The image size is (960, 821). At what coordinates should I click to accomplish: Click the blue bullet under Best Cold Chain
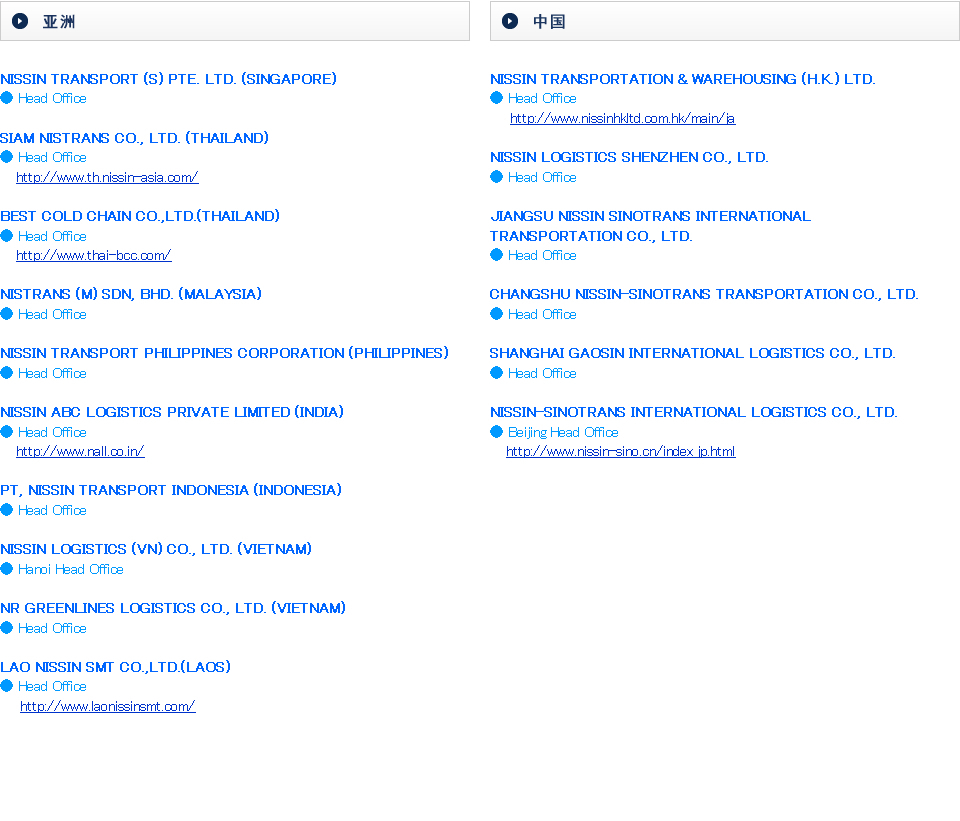point(7,236)
